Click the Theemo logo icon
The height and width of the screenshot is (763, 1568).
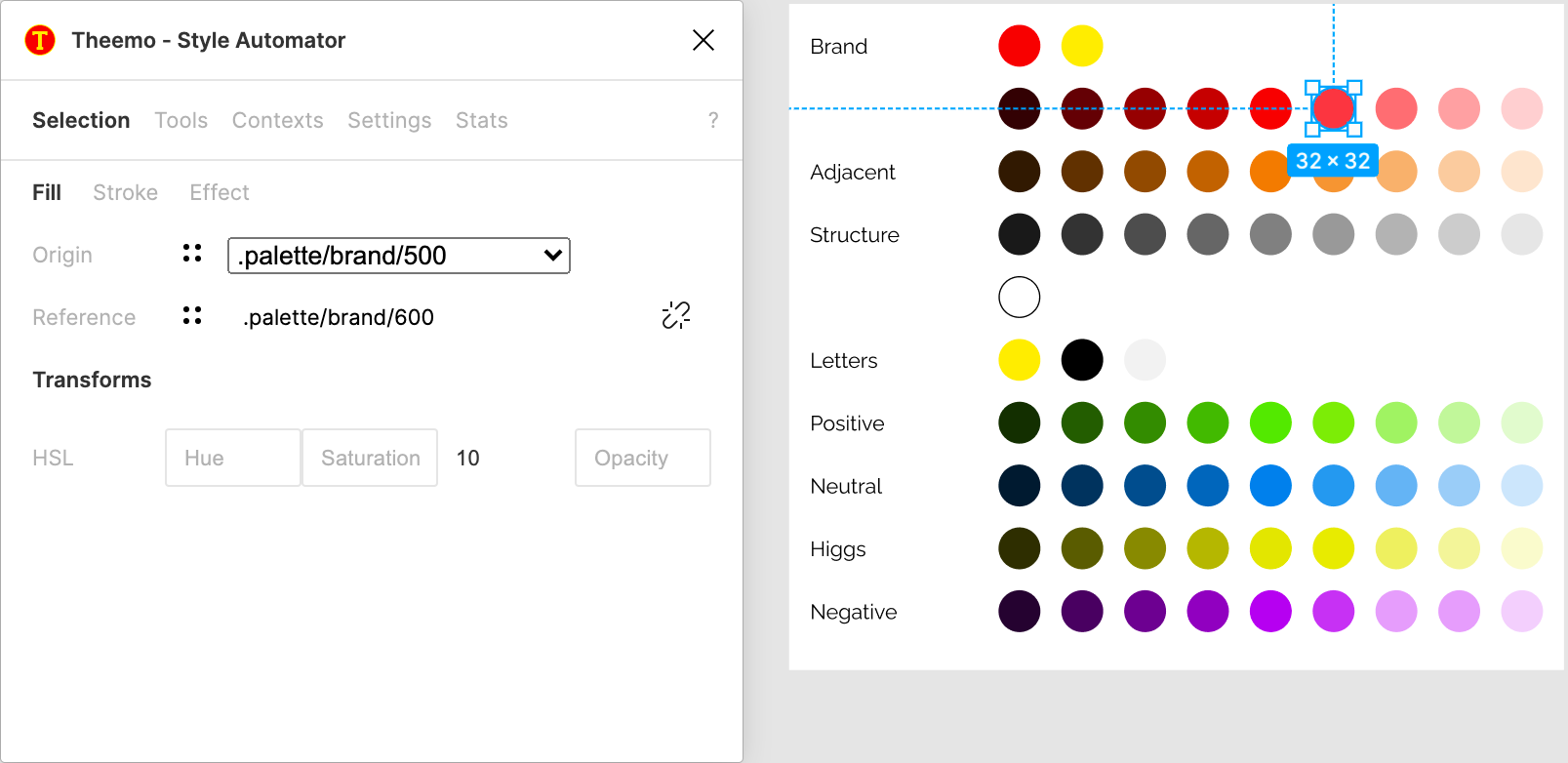tap(40, 40)
